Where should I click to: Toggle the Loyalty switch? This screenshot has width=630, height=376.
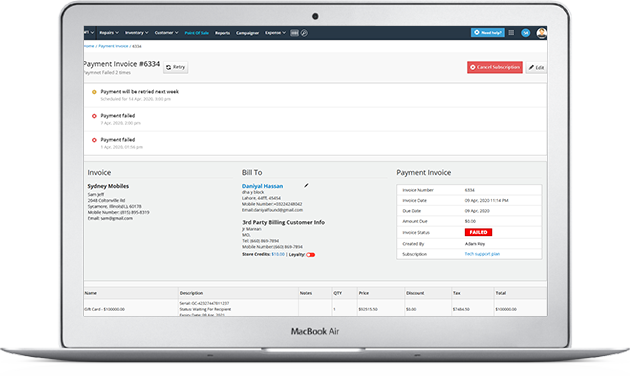pos(311,255)
